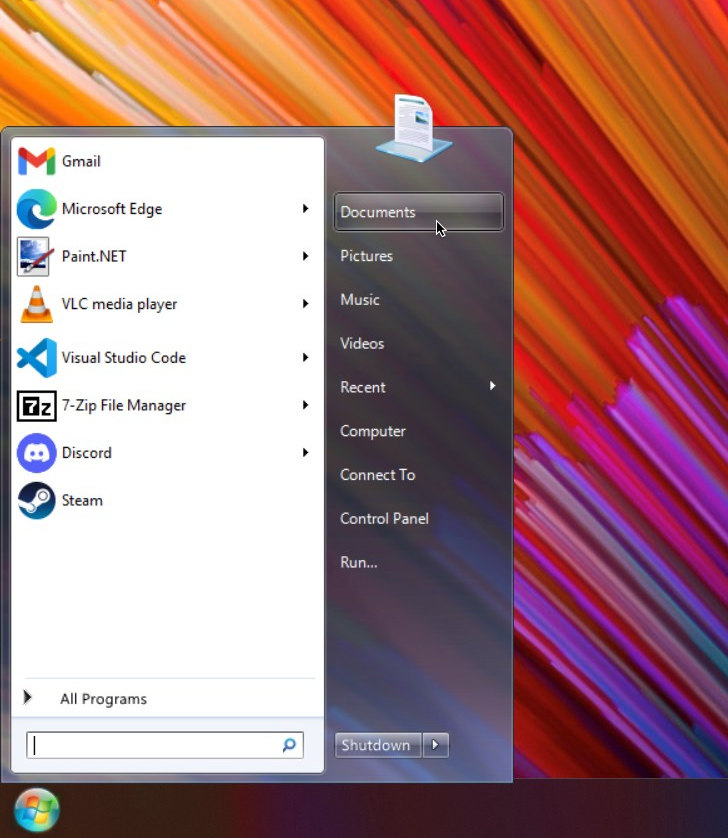Click the Recent label text

pos(362,387)
